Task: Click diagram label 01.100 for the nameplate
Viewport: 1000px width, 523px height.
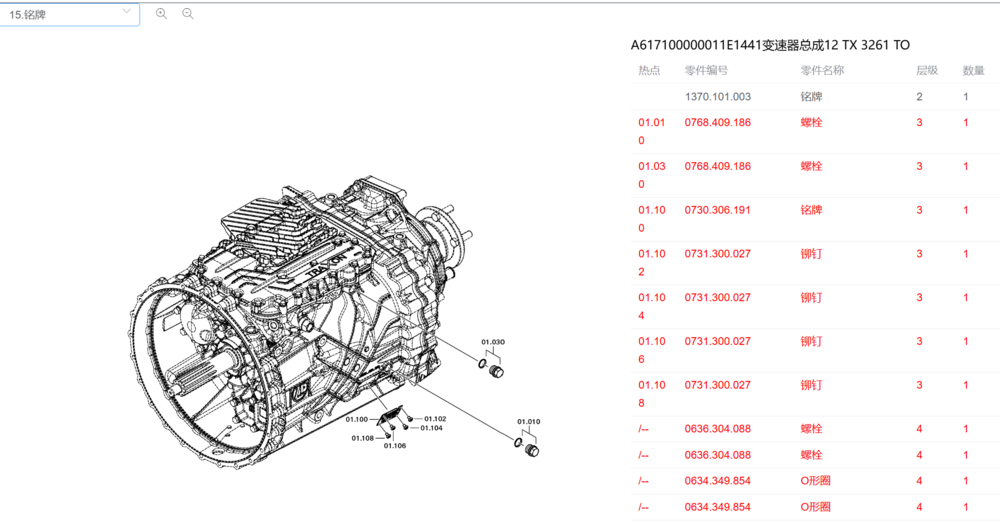Action: pyautogui.click(x=357, y=419)
